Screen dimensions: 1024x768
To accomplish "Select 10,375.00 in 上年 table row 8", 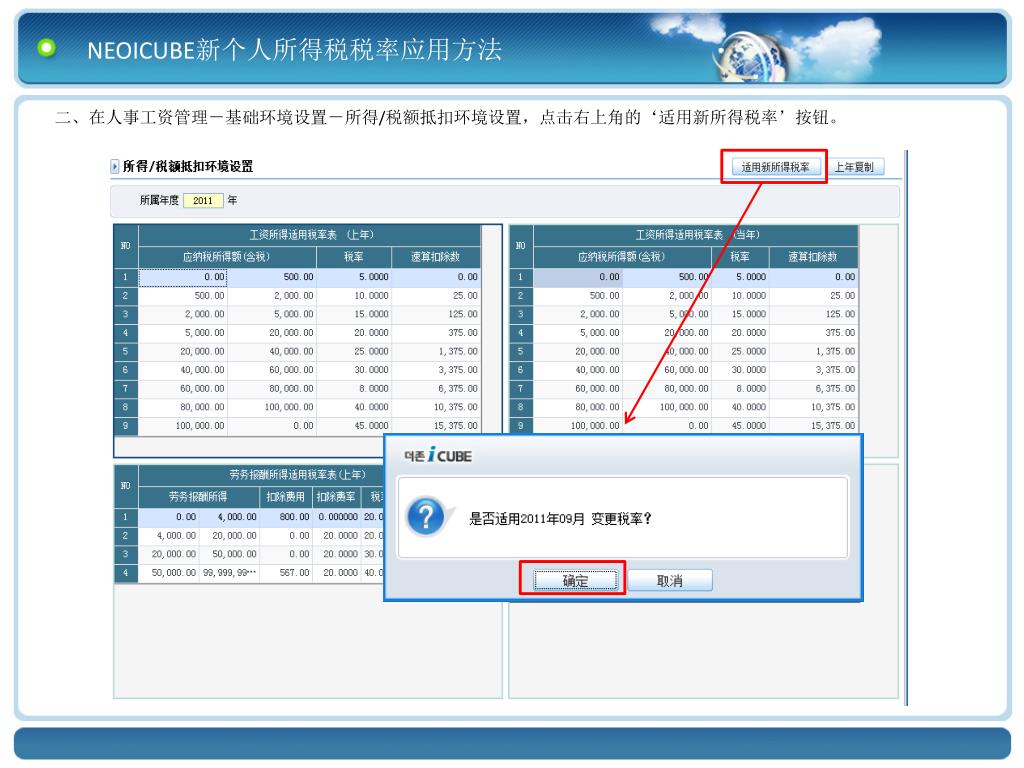I will click(436, 408).
